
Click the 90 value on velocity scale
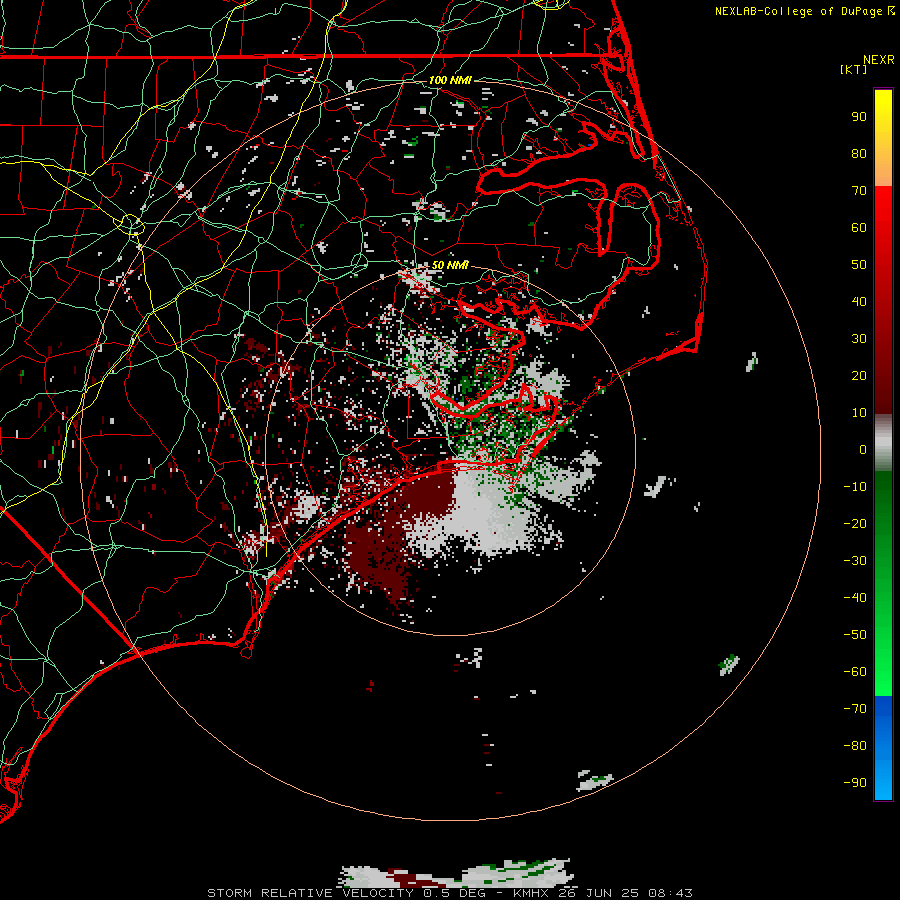(x=859, y=117)
